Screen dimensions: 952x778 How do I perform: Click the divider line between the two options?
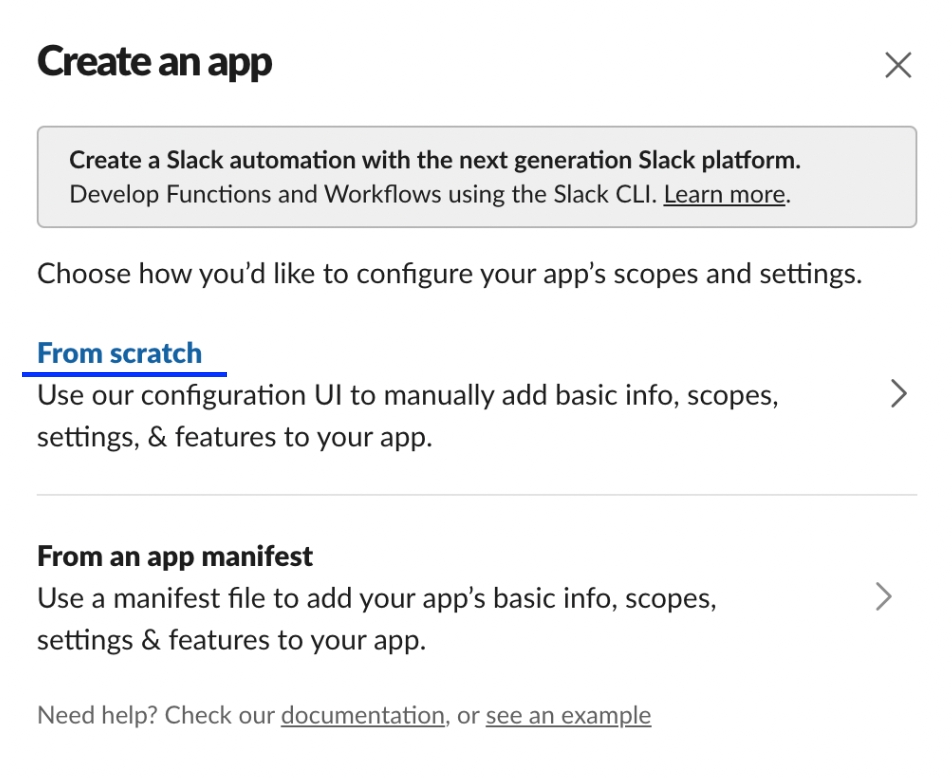click(x=476, y=495)
